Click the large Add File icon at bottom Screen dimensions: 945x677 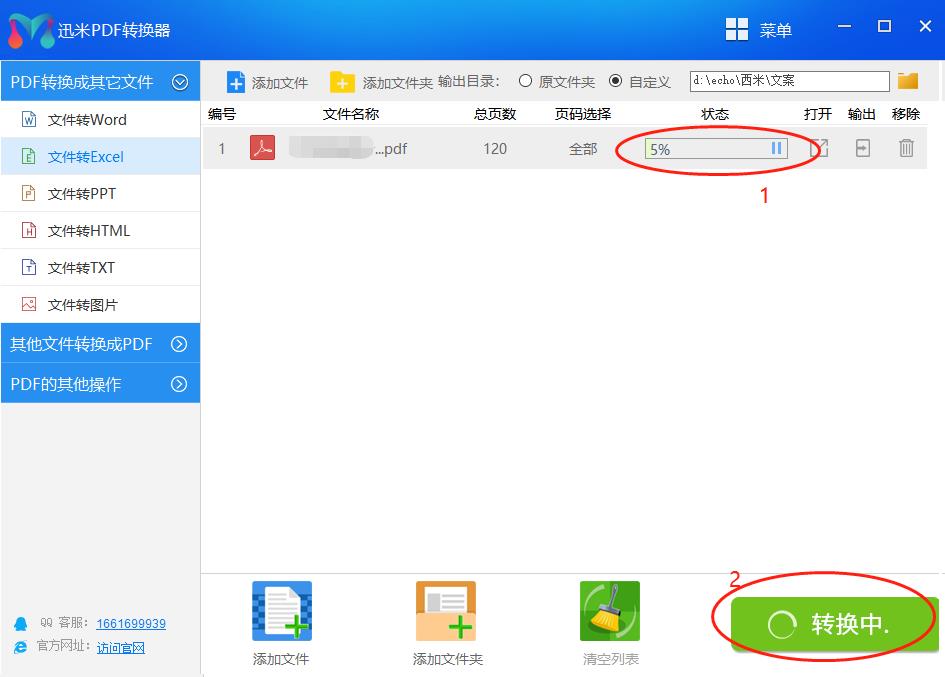(281, 611)
